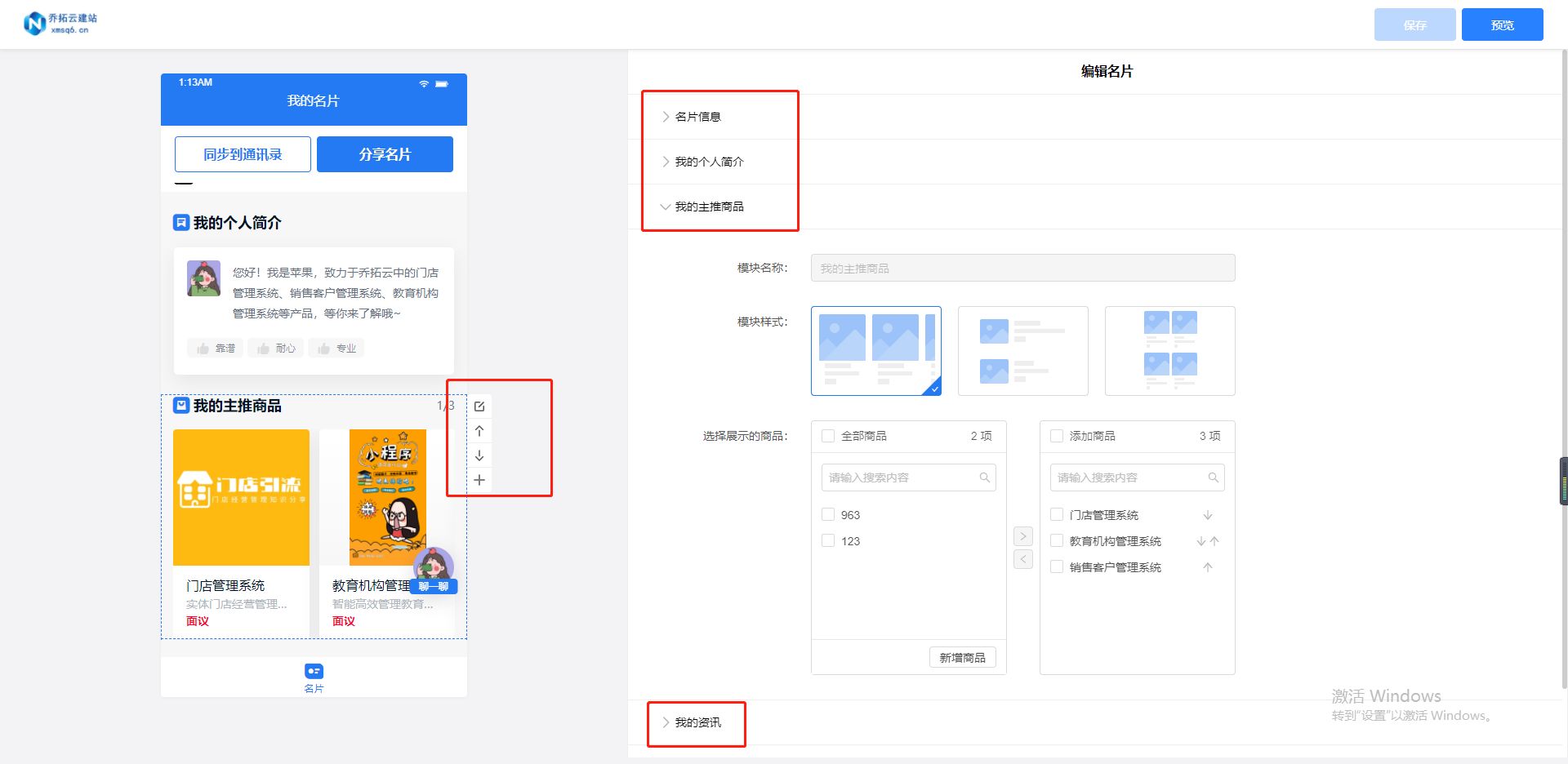
Task: Click the search icon in 添加商品 search box
Action: click(1214, 477)
